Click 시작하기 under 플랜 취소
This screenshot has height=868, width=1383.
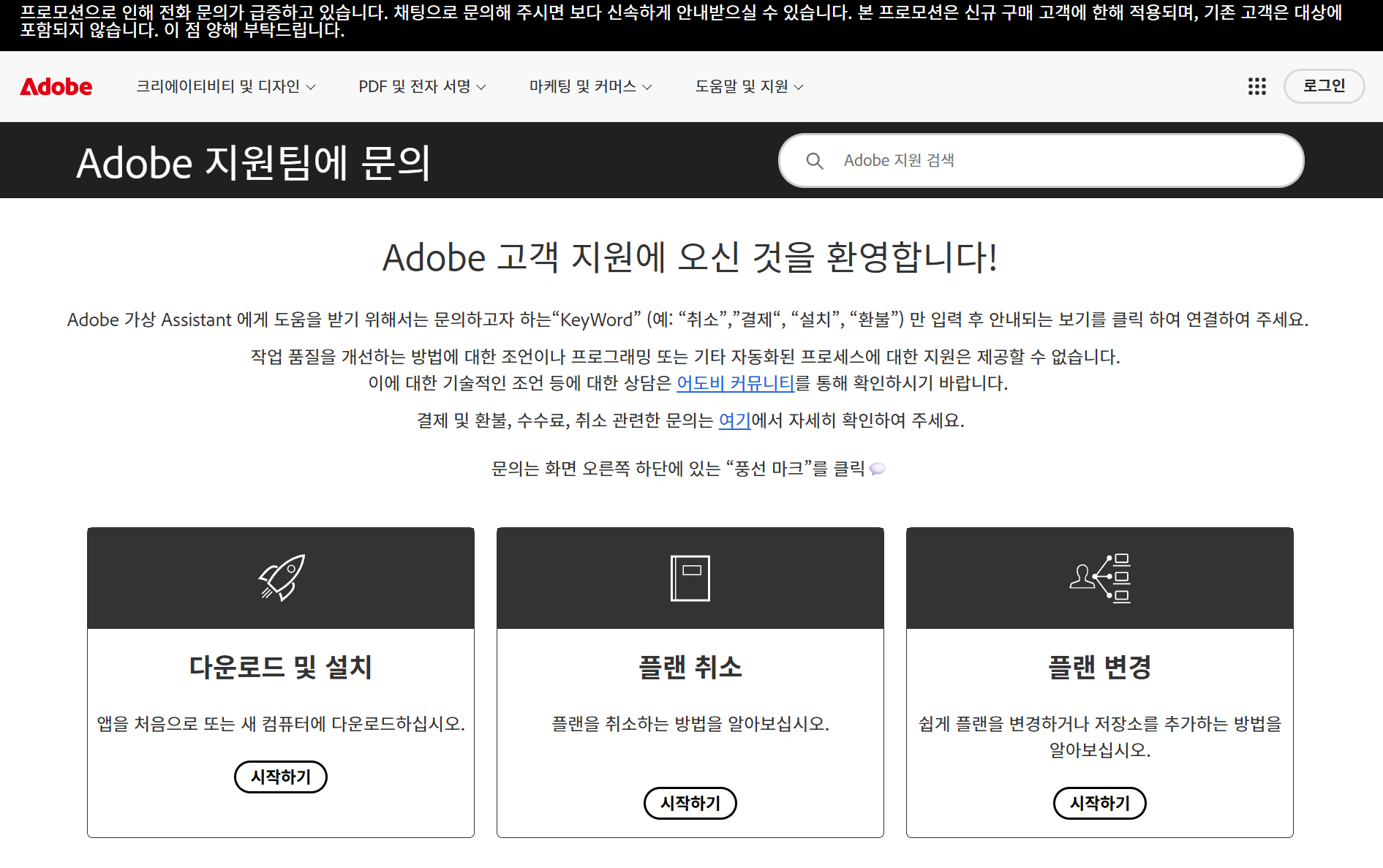(x=690, y=803)
